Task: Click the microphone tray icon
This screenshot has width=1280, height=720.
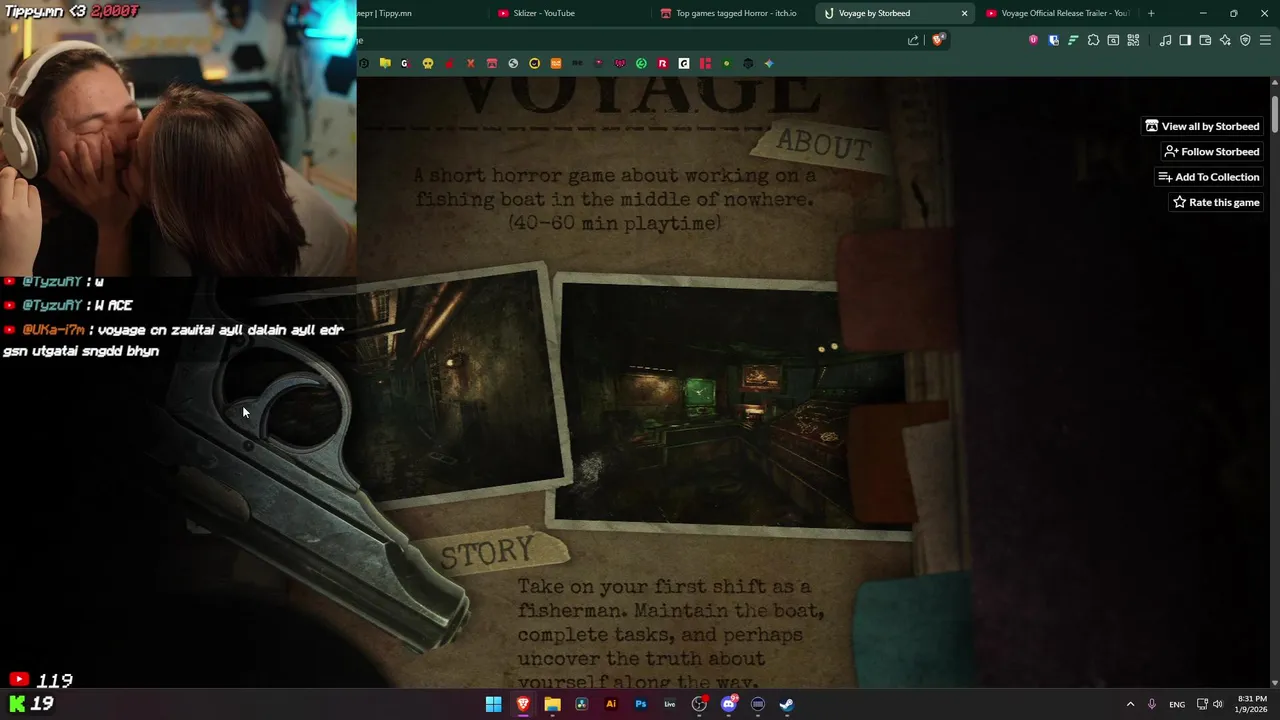Action: tap(1152, 704)
